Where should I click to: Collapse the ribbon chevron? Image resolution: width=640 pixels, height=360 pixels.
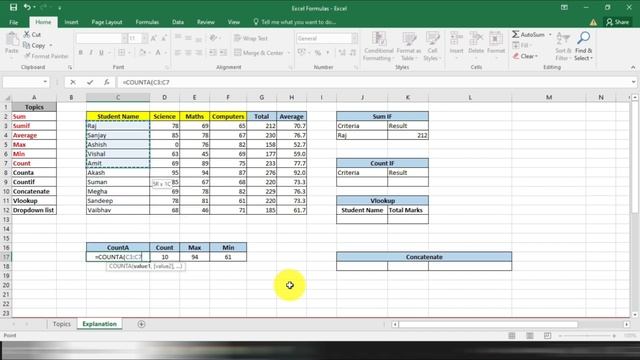(x=633, y=67)
